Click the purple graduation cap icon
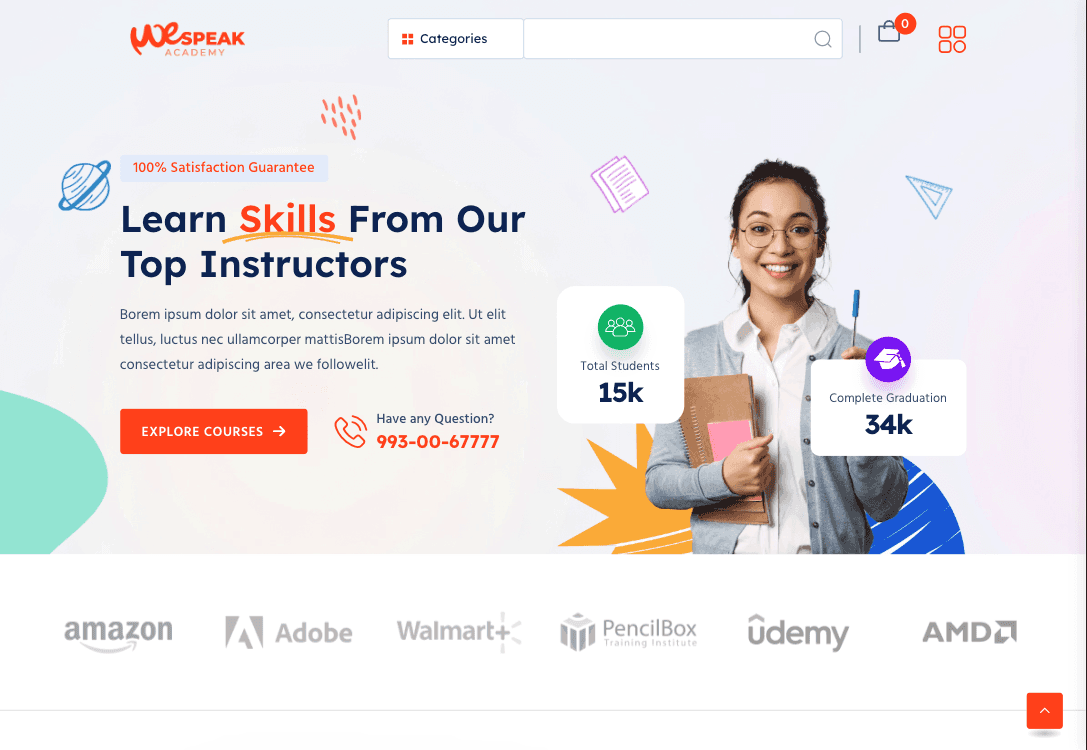This screenshot has height=750, width=1087. pos(888,359)
